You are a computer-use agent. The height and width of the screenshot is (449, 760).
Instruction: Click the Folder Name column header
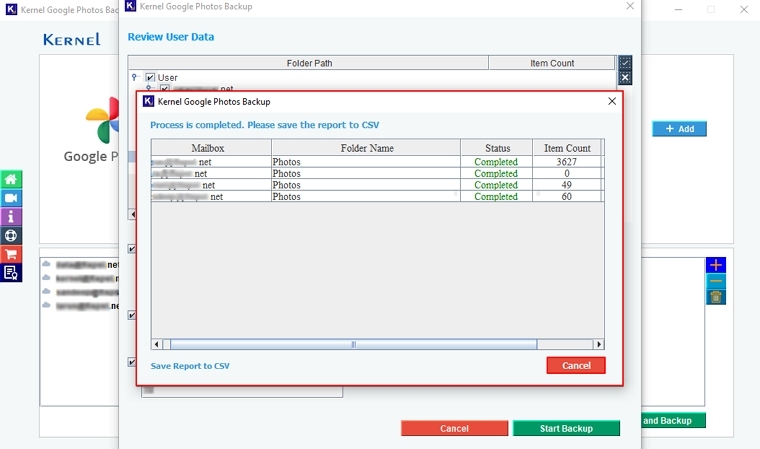pyautogui.click(x=366, y=148)
